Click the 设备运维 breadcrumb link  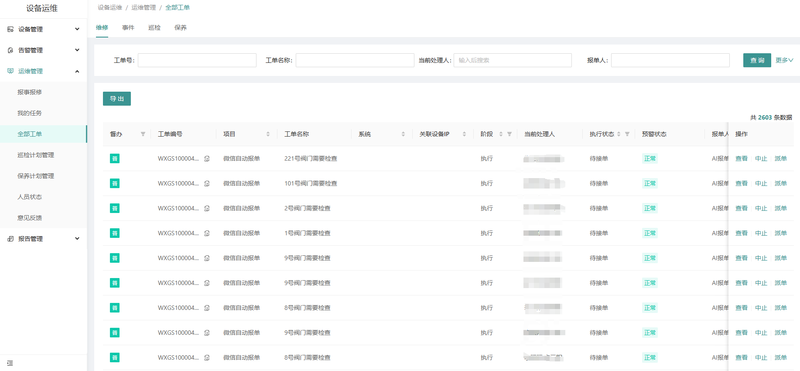pos(110,8)
